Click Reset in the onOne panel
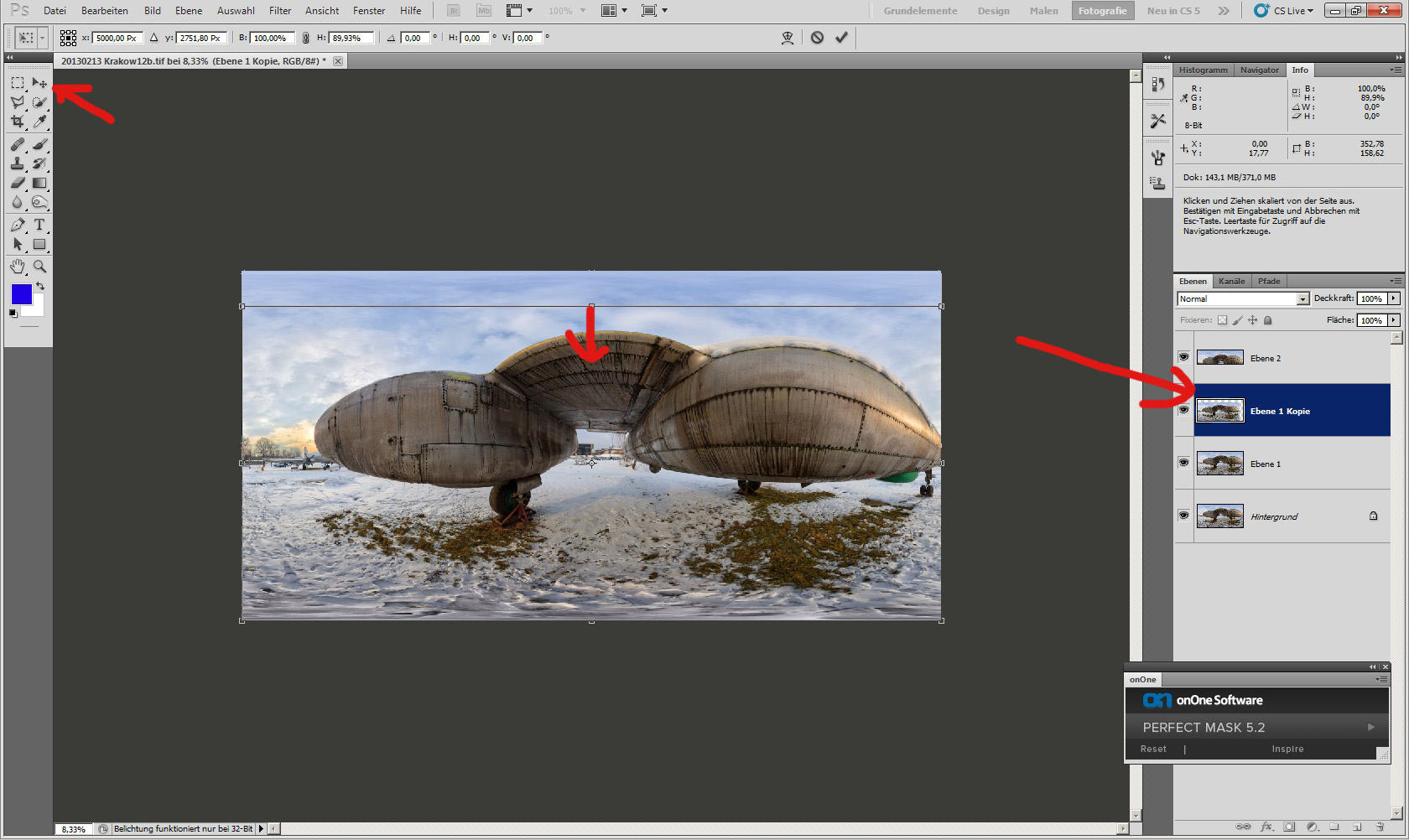 point(1153,749)
